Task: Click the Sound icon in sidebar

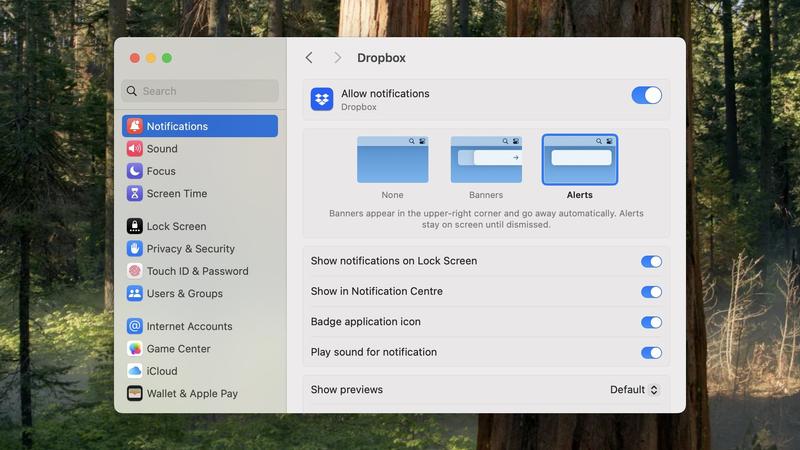Action: (134, 149)
